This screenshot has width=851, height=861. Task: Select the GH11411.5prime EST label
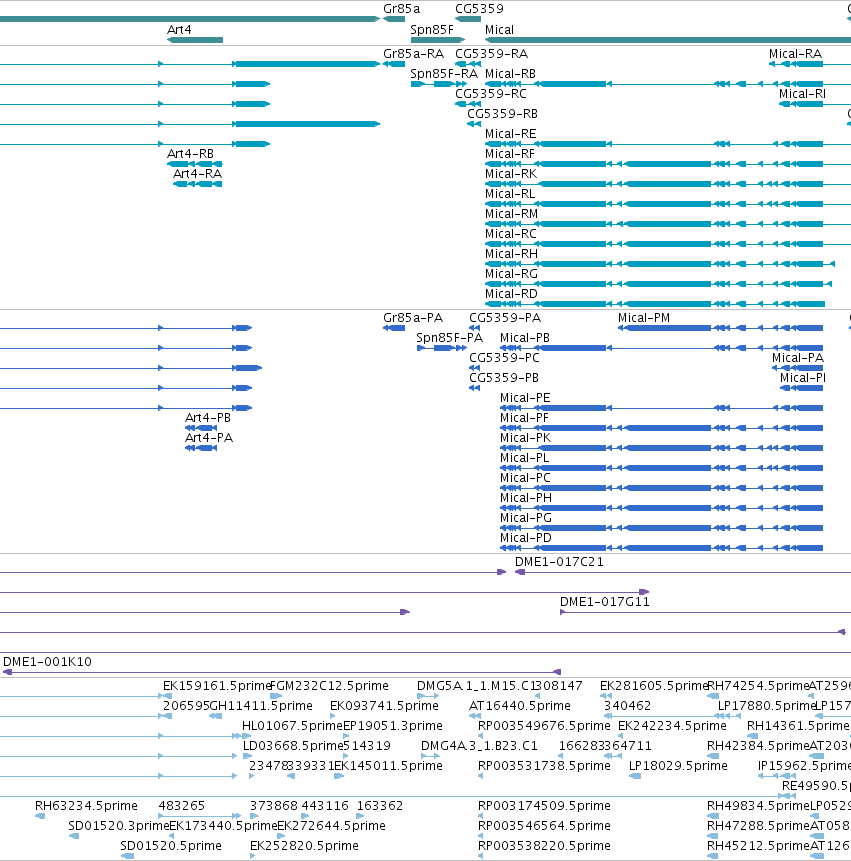pyautogui.click(x=261, y=706)
